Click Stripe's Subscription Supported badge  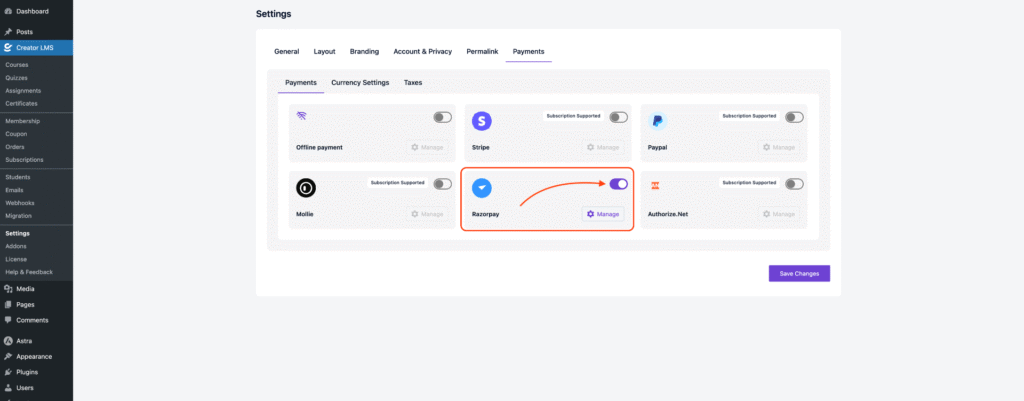[x=573, y=116]
